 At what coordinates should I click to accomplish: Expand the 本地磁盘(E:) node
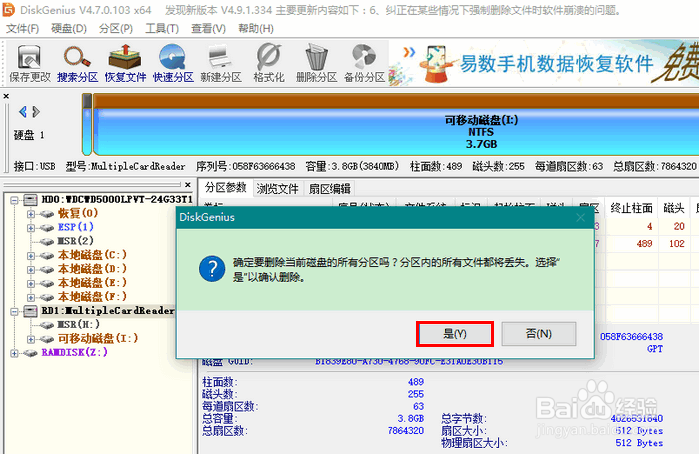pyautogui.click(x=31, y=284)
